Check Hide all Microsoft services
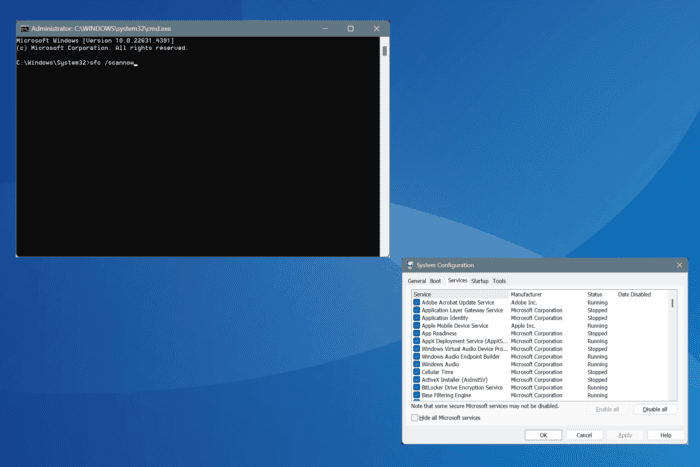Viewport: 700px width, 467px height. 415,418
